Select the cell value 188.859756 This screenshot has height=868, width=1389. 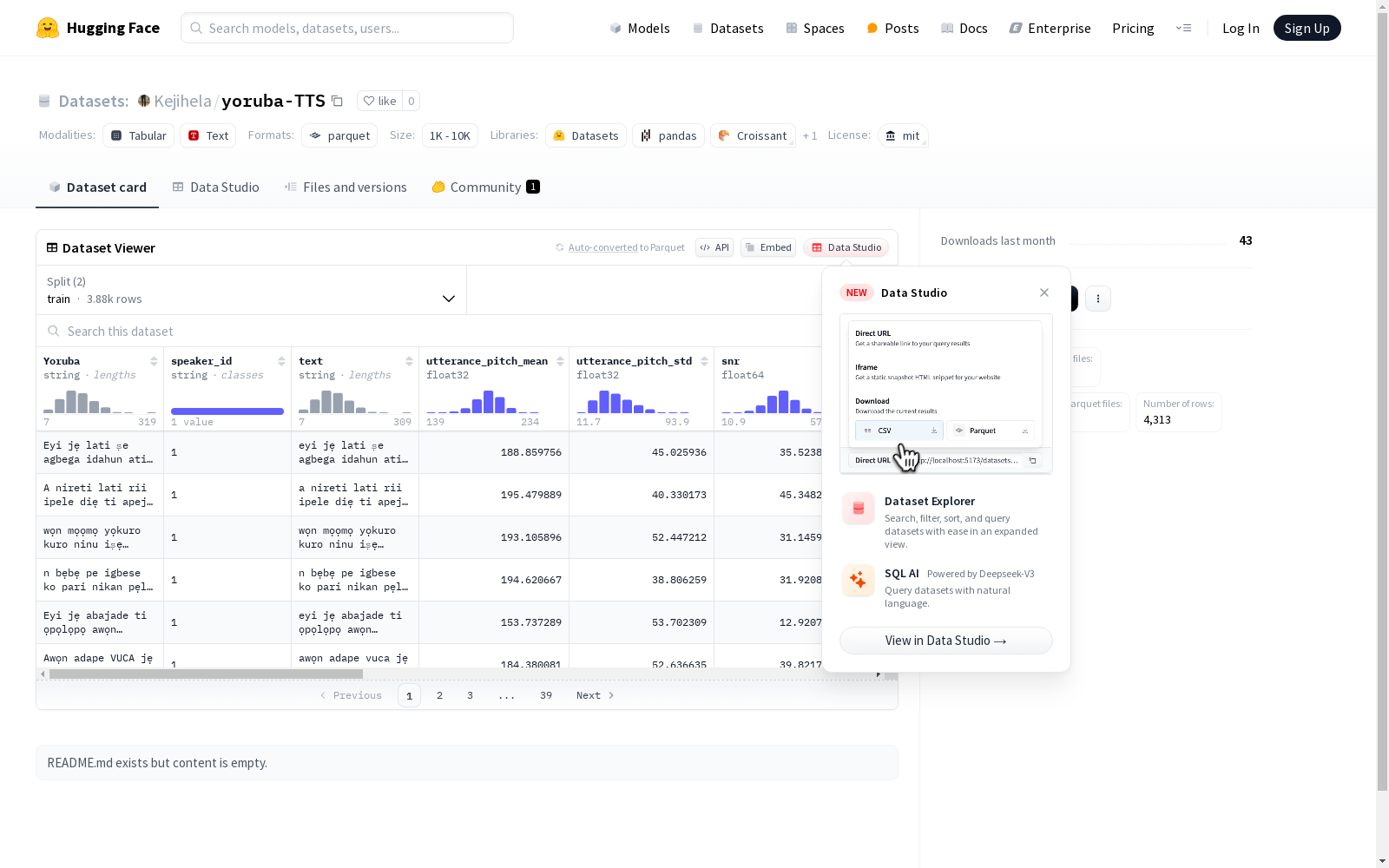[531, 452]
